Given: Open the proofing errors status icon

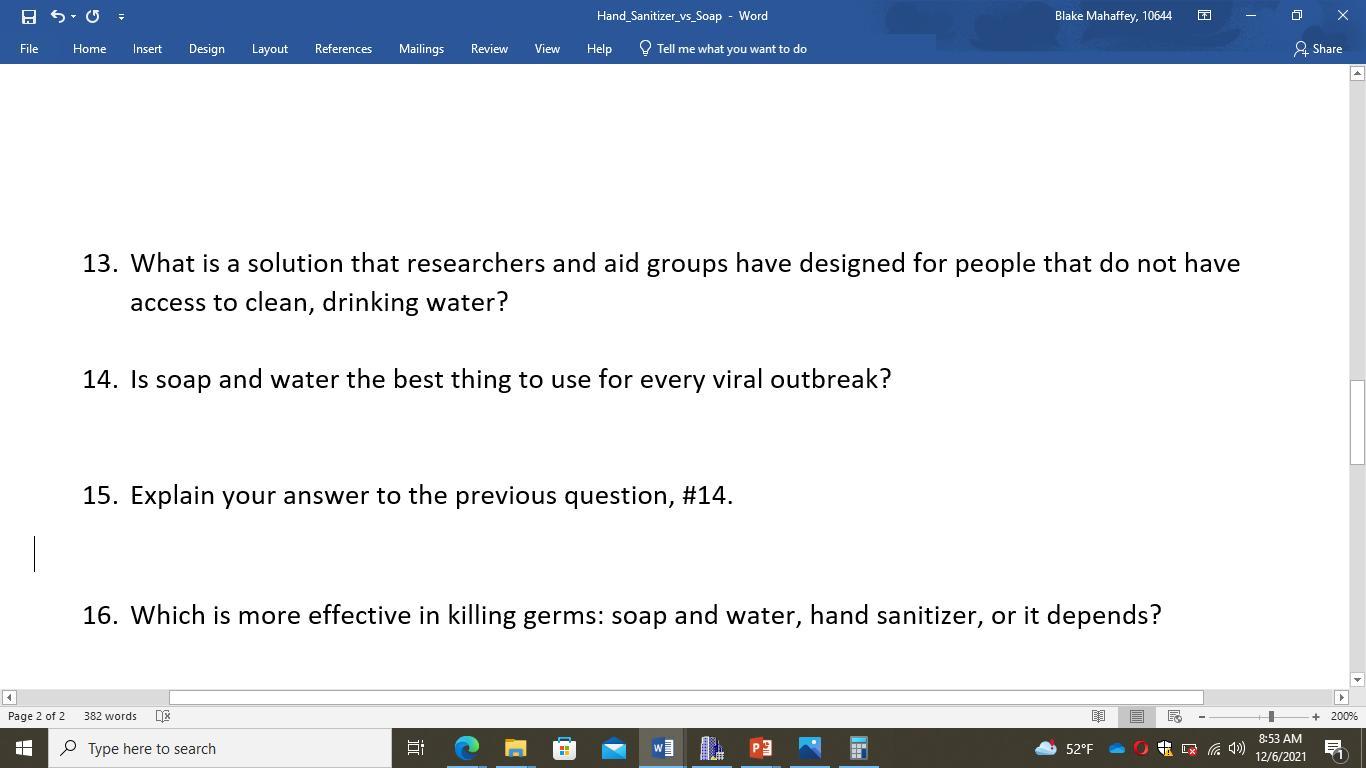Looking at the screenshot, I should (163, 716).
